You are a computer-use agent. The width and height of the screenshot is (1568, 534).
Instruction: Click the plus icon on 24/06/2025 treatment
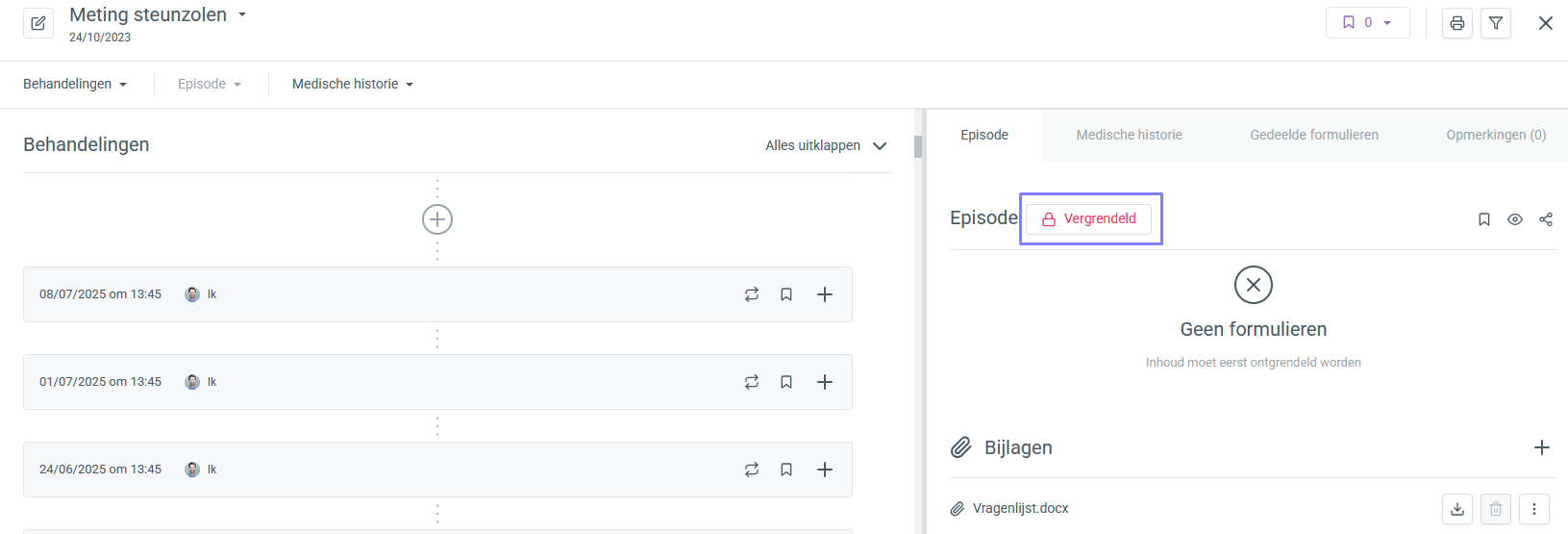(x=825, y=470)
